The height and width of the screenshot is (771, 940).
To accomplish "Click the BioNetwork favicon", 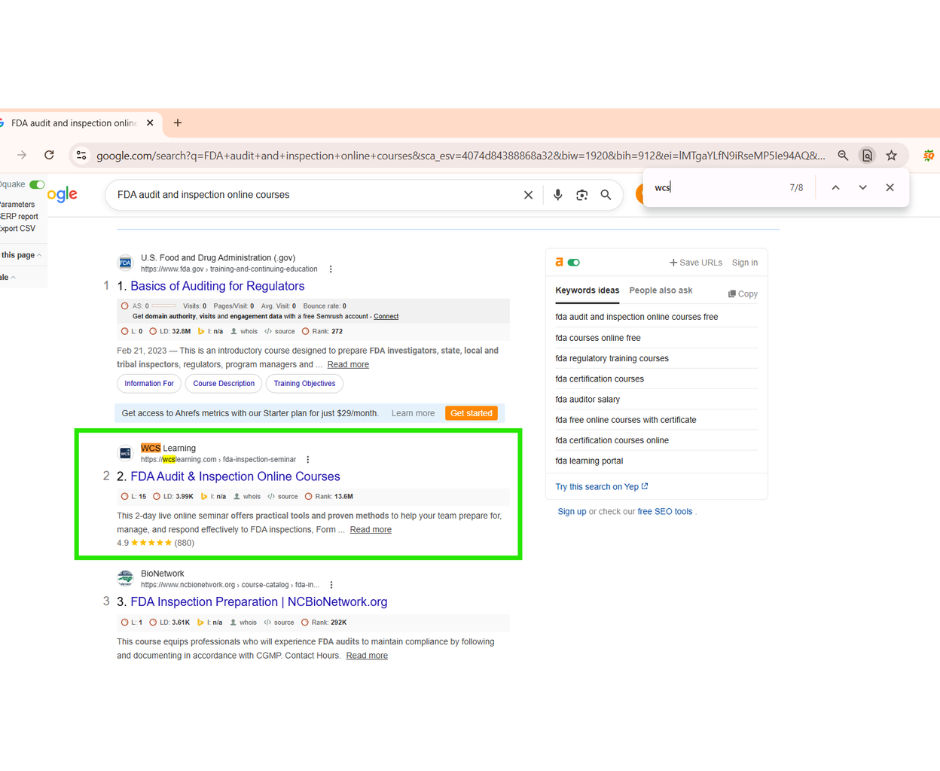I will (125, 579).
